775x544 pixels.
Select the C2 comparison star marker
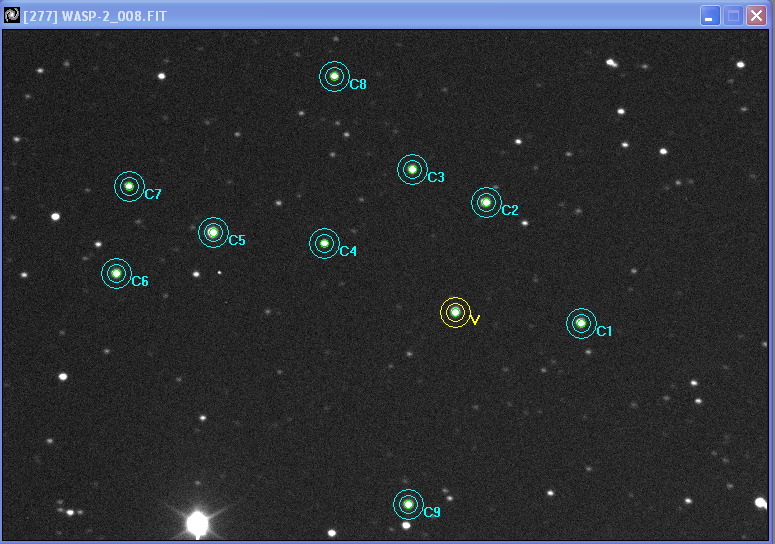pyautogui.click(x=486, y=202)
